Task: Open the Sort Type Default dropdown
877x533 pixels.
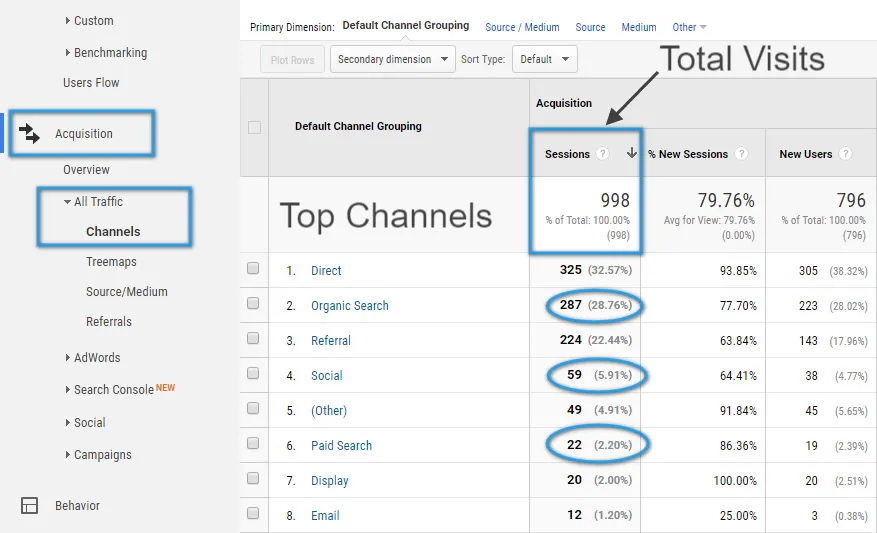Action: point(545,59)
